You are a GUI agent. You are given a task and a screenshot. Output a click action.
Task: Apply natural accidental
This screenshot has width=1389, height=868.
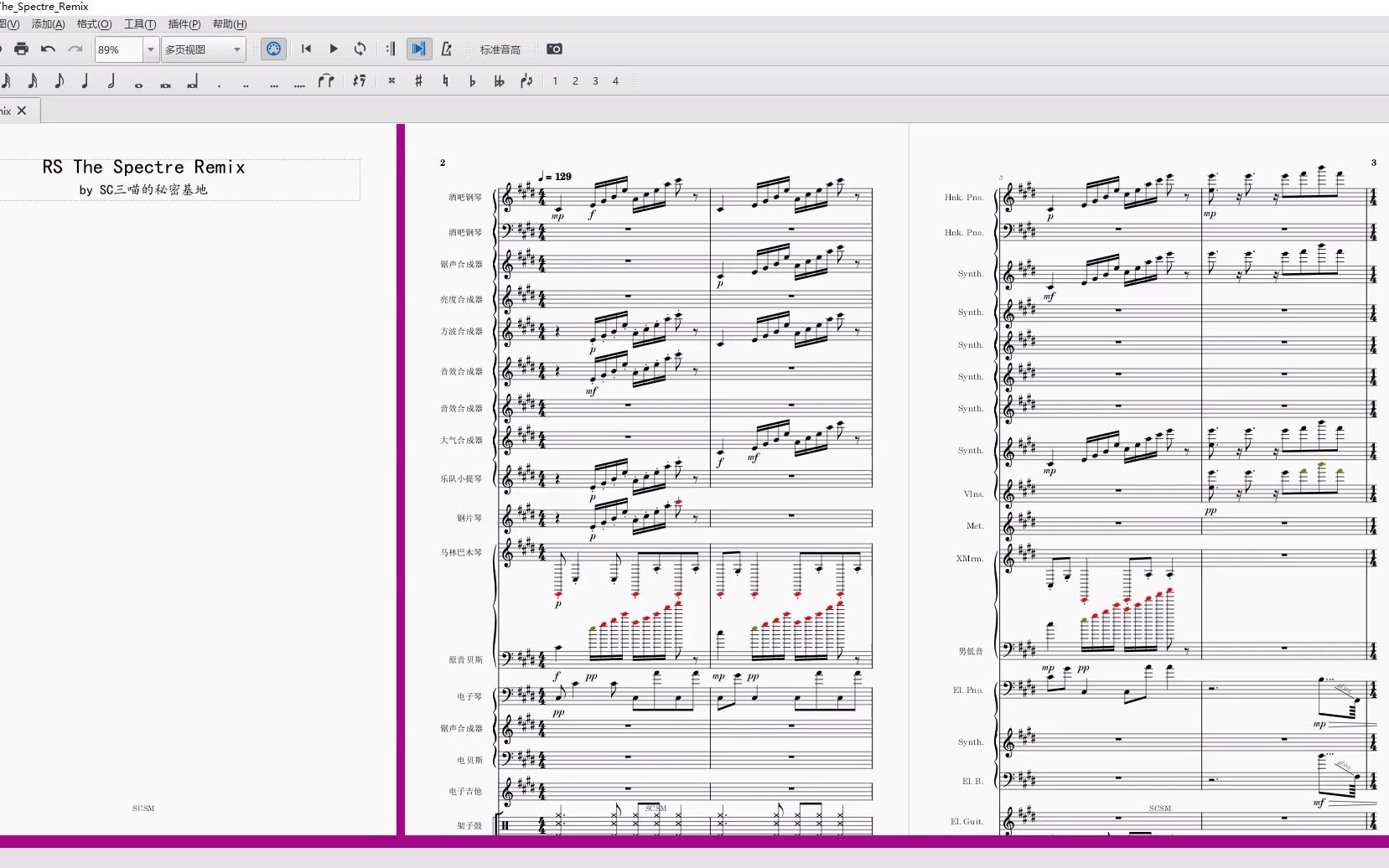445,81
